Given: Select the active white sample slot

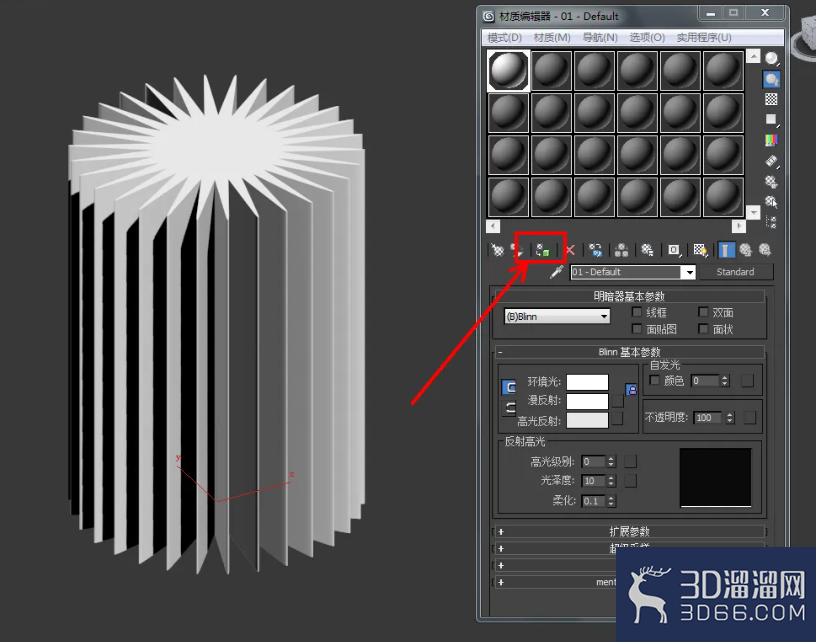Looking at the screenshot, I should pos(508,70).
